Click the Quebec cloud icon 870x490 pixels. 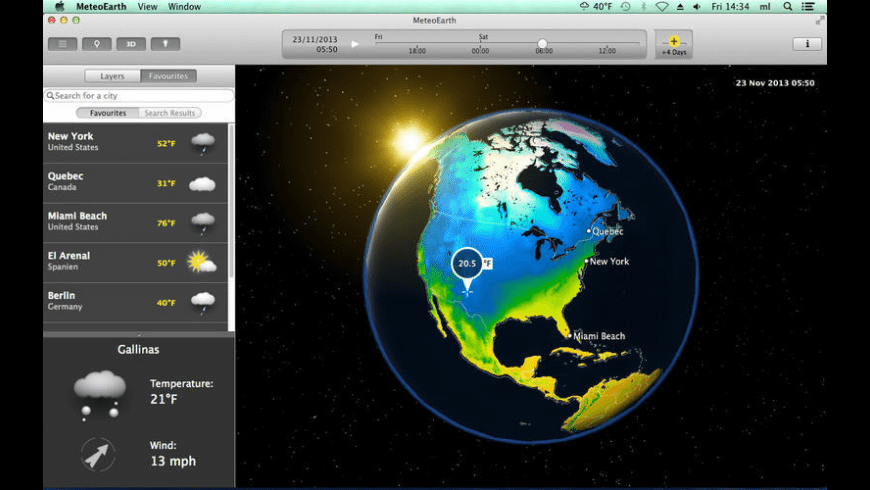[x=202, y=184]
